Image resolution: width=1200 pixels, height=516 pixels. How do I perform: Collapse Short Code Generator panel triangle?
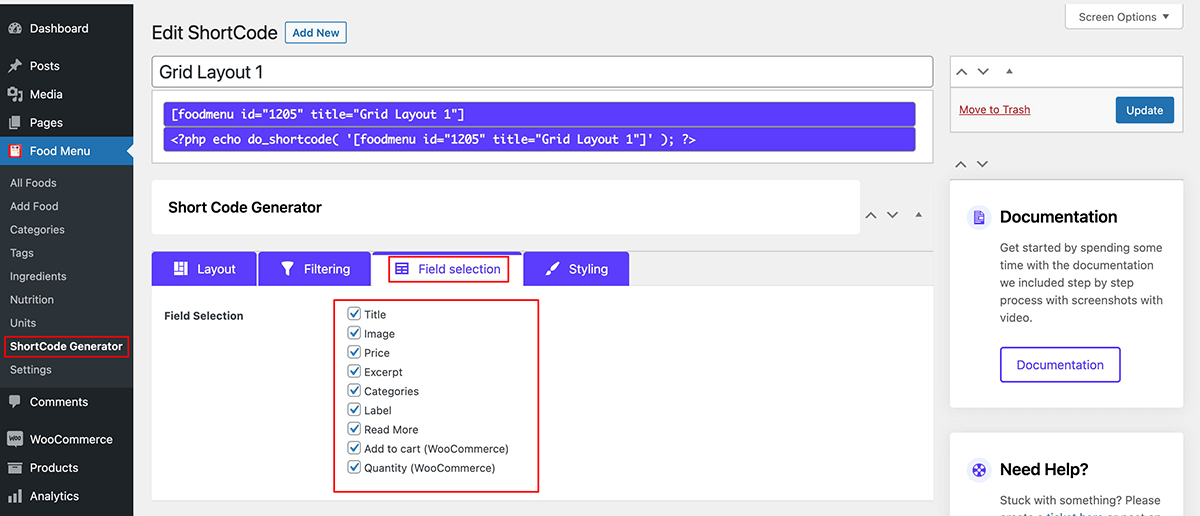[x=918, y=215]
